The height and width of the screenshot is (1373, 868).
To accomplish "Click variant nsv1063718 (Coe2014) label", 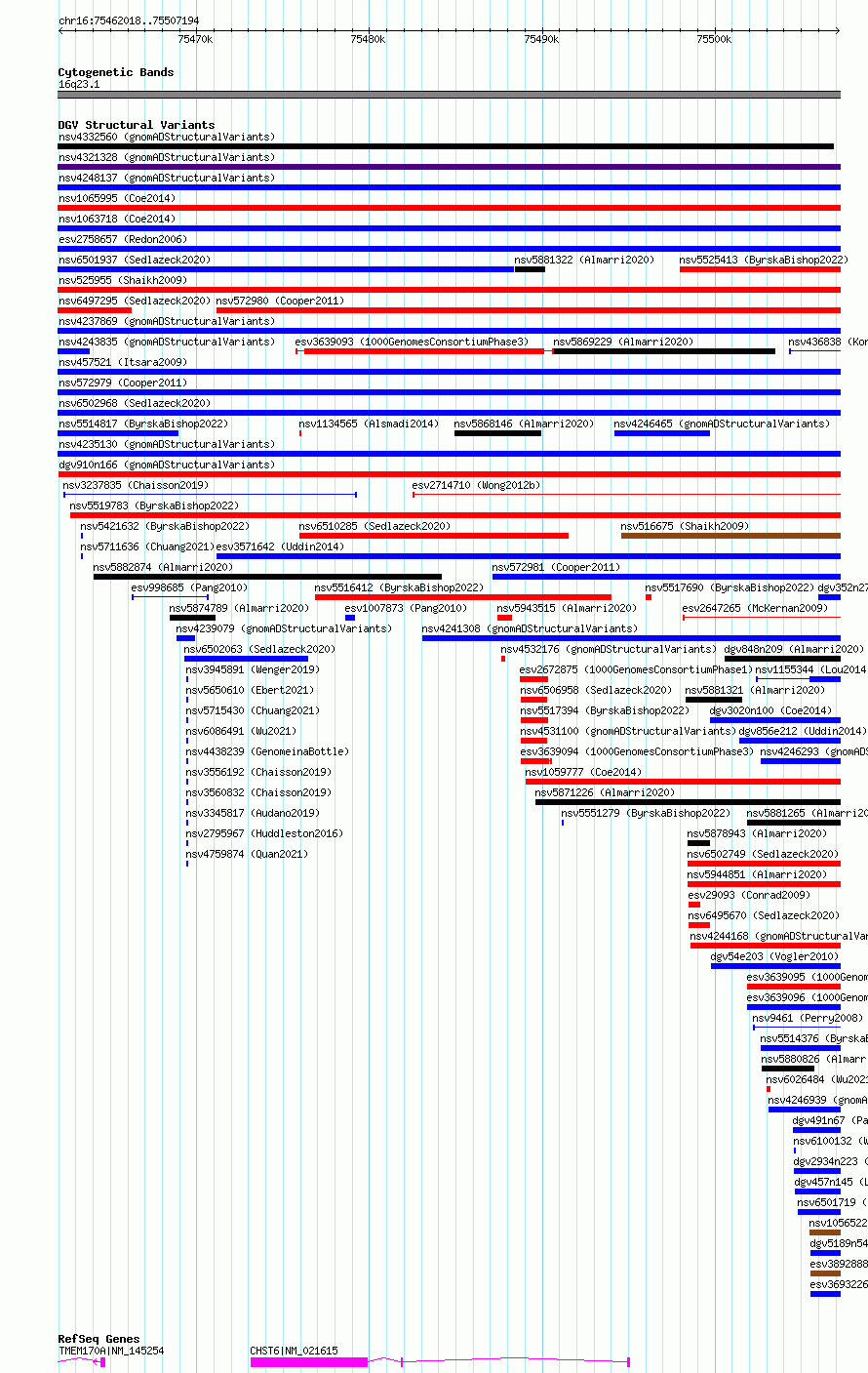I will 117,219.
